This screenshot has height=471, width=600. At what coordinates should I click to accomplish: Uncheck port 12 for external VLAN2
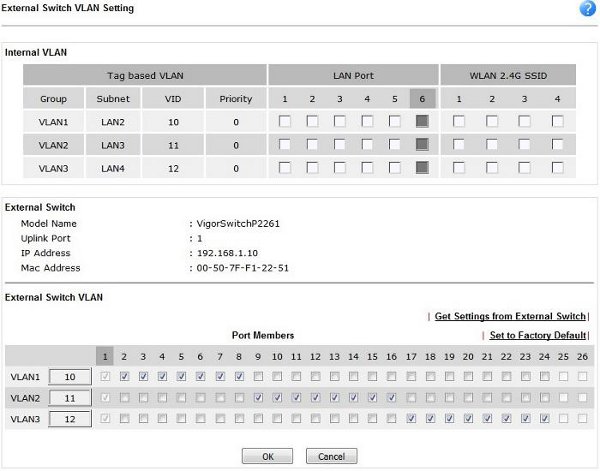pyautogui.click(x=315, y=398)
